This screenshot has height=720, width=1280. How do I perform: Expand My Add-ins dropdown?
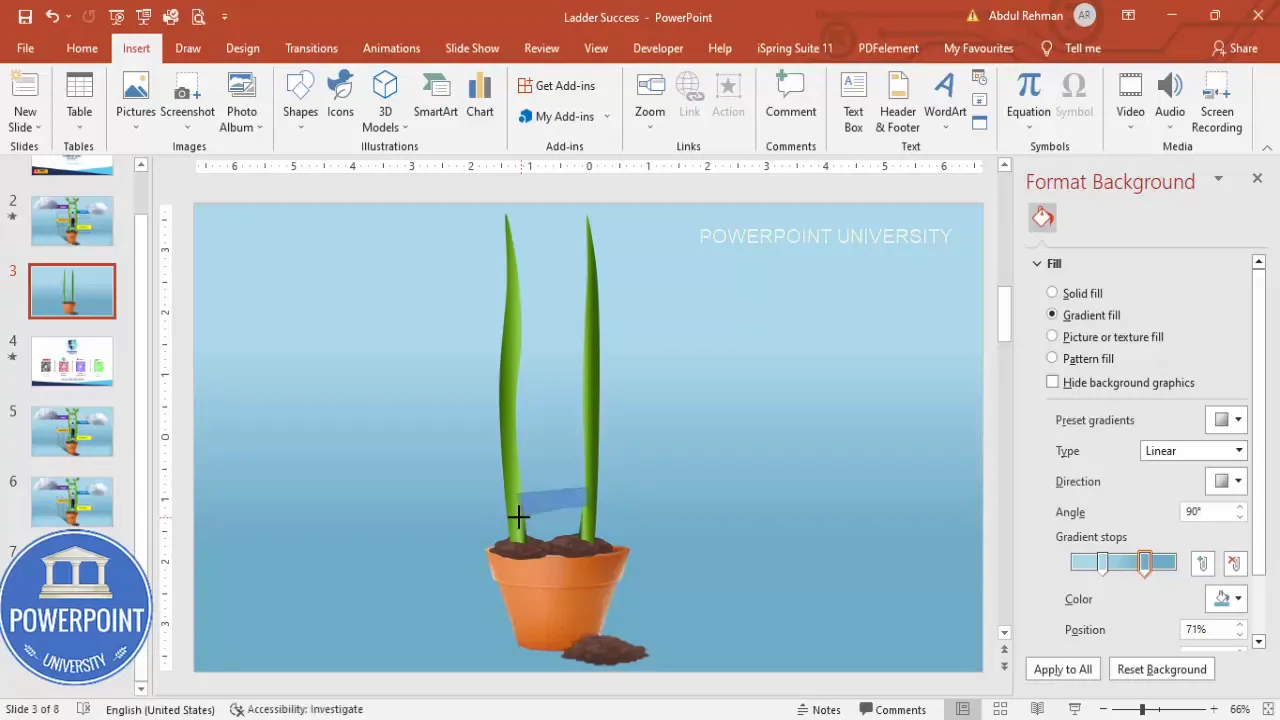(606, 117)
